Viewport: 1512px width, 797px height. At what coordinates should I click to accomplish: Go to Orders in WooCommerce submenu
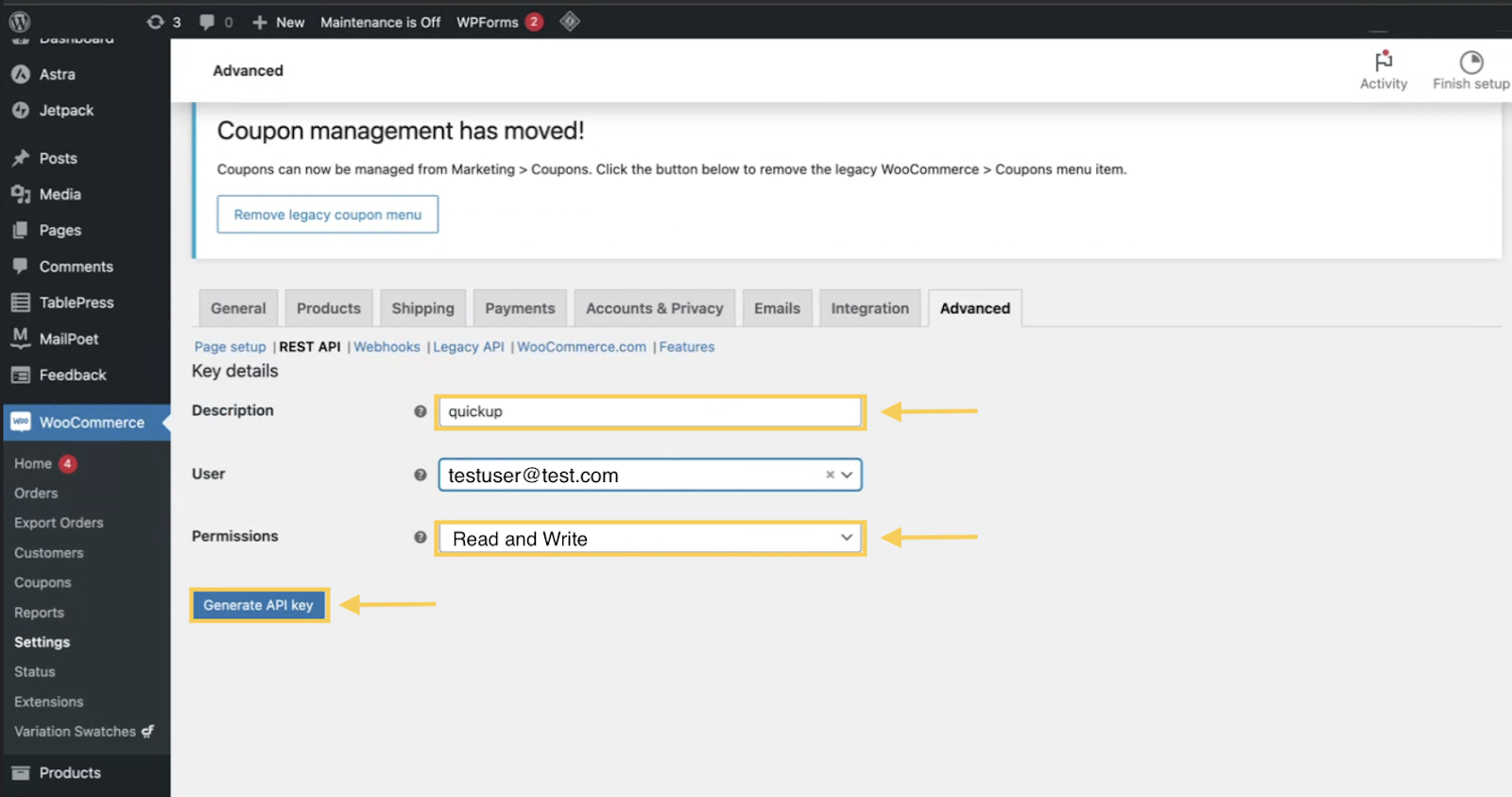(x=36, y=494)
